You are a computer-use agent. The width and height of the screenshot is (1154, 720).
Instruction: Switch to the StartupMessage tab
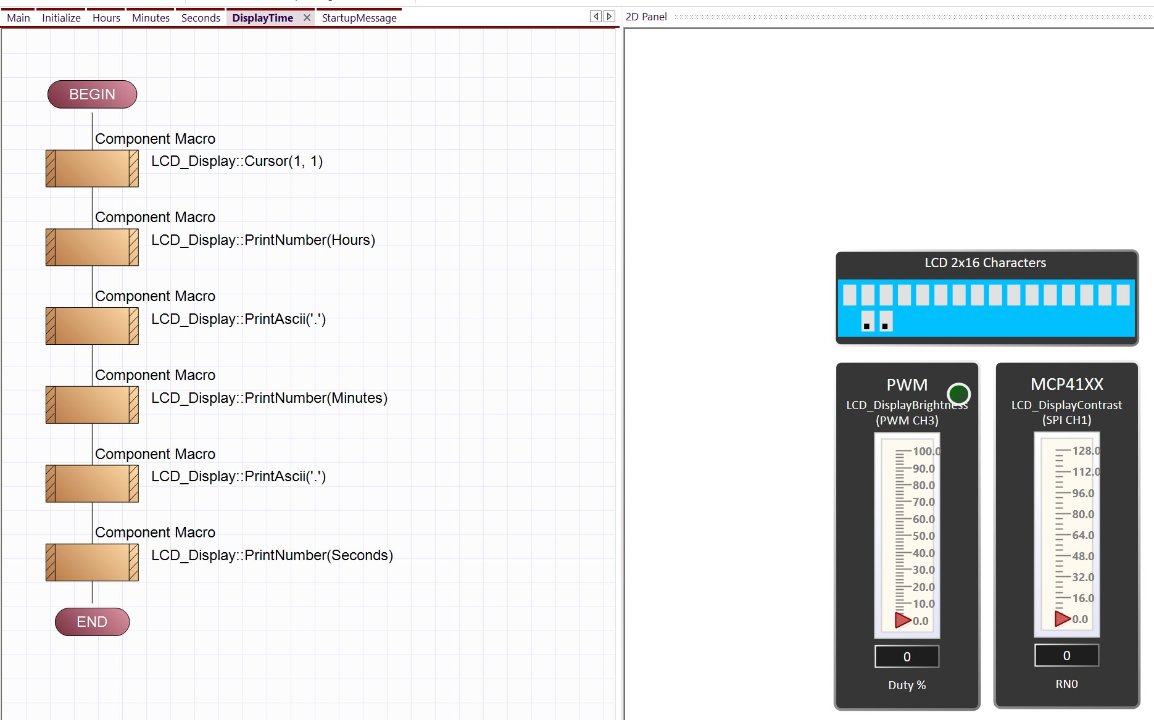click(x=359, y=17)
